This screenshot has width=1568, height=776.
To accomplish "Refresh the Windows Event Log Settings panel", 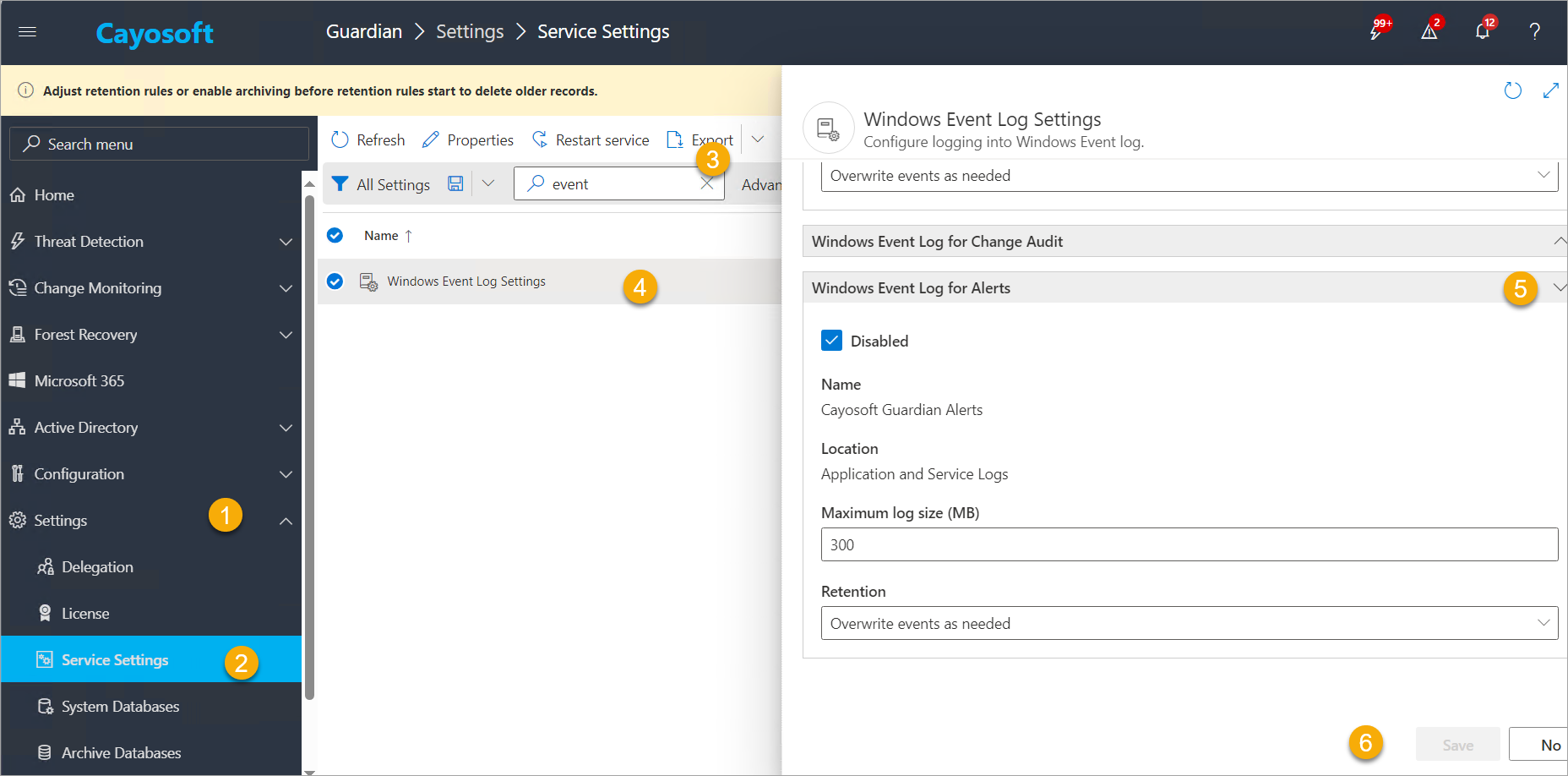I will [x=1512, y=90].
